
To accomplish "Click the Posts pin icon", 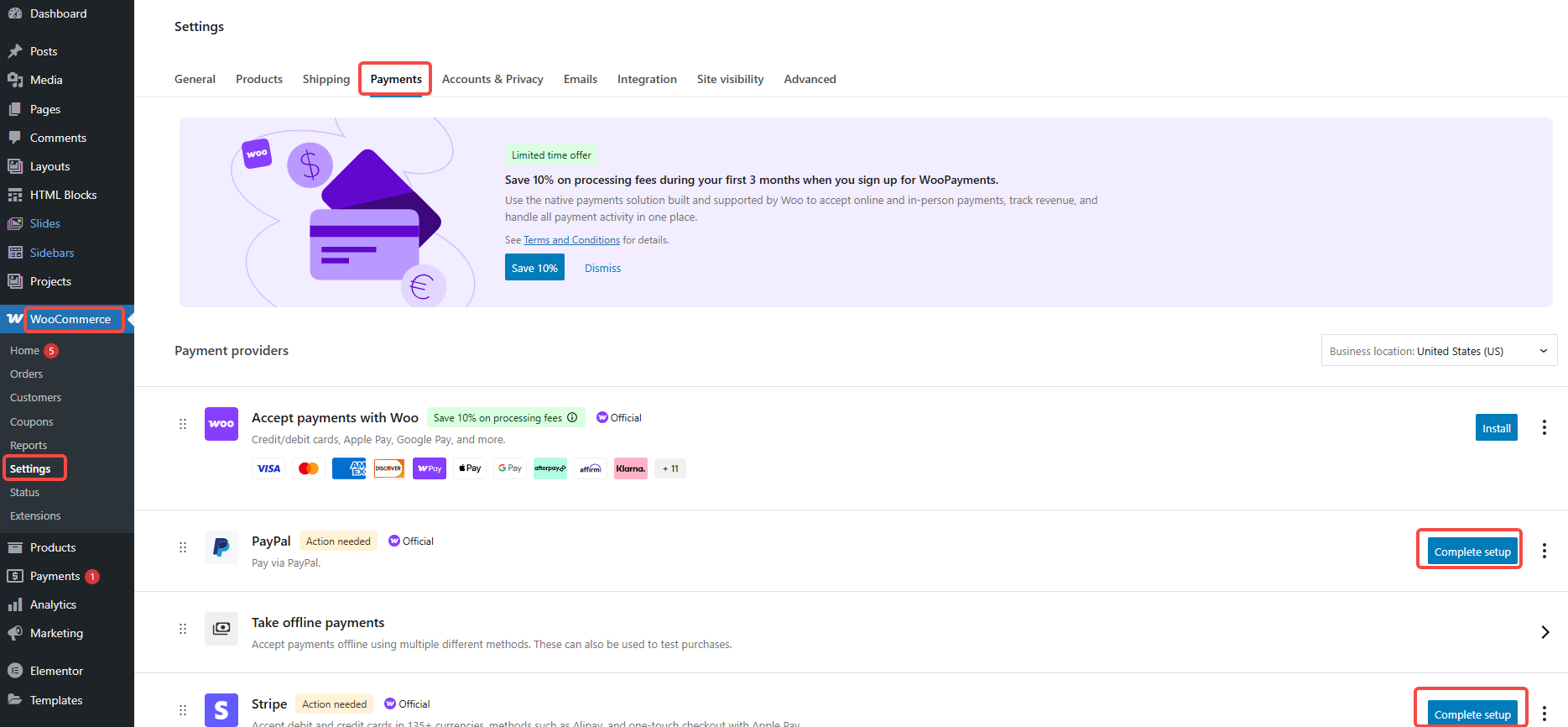I will [15, 51].
